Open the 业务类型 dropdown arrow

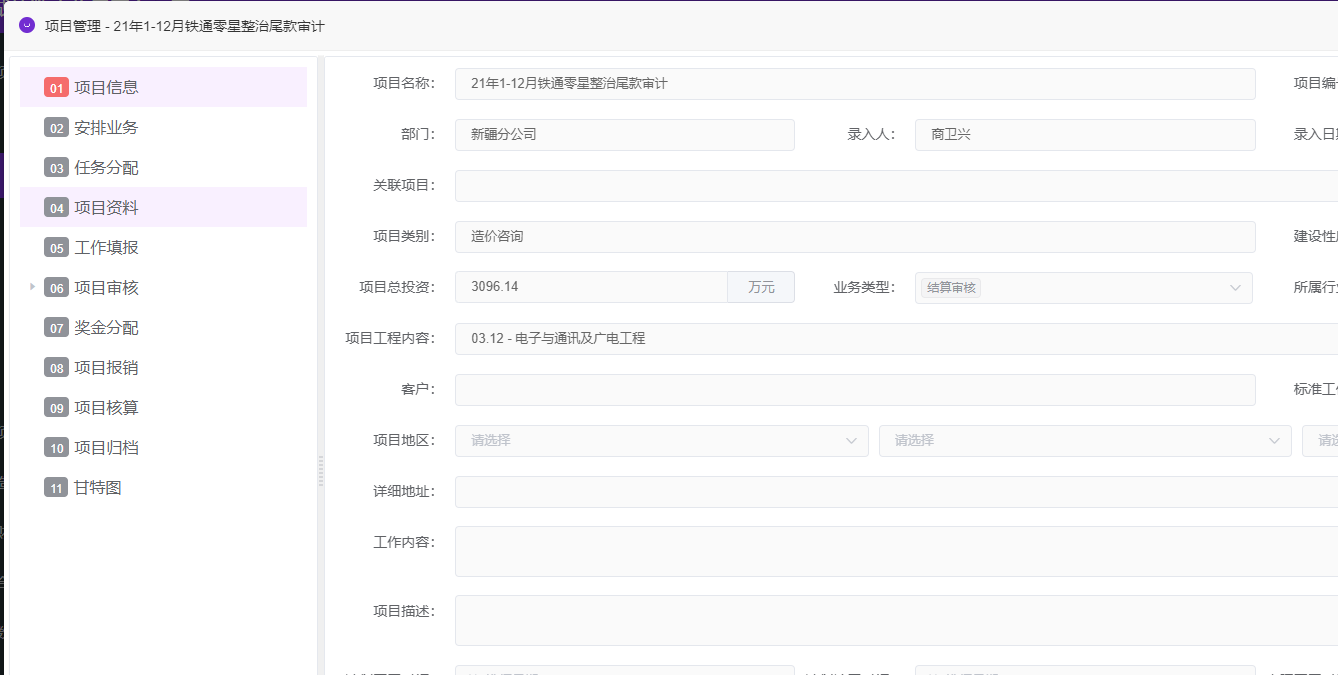click(x=1235, y=288)
